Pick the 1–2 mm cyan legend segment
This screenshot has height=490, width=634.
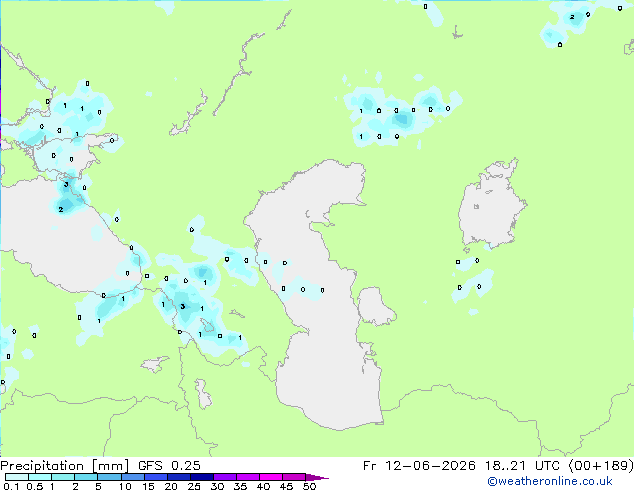(63, 477)
